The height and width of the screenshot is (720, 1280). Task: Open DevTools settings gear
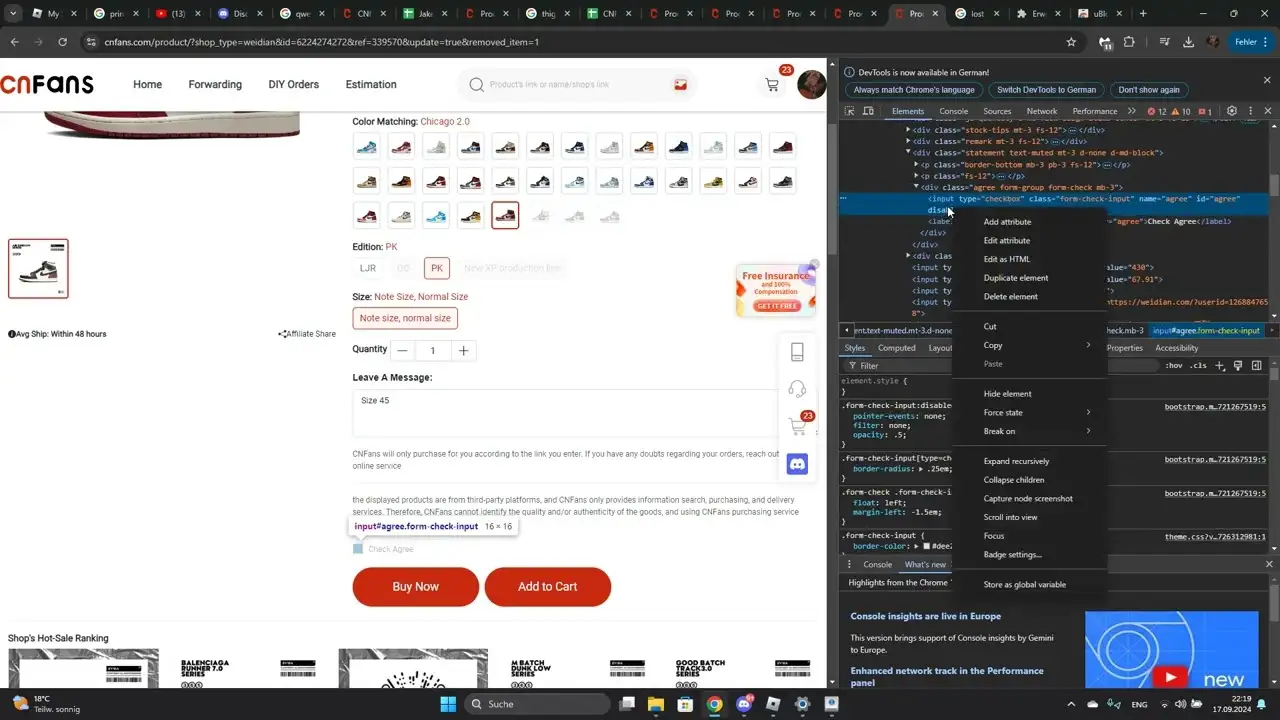(1232, 111)
